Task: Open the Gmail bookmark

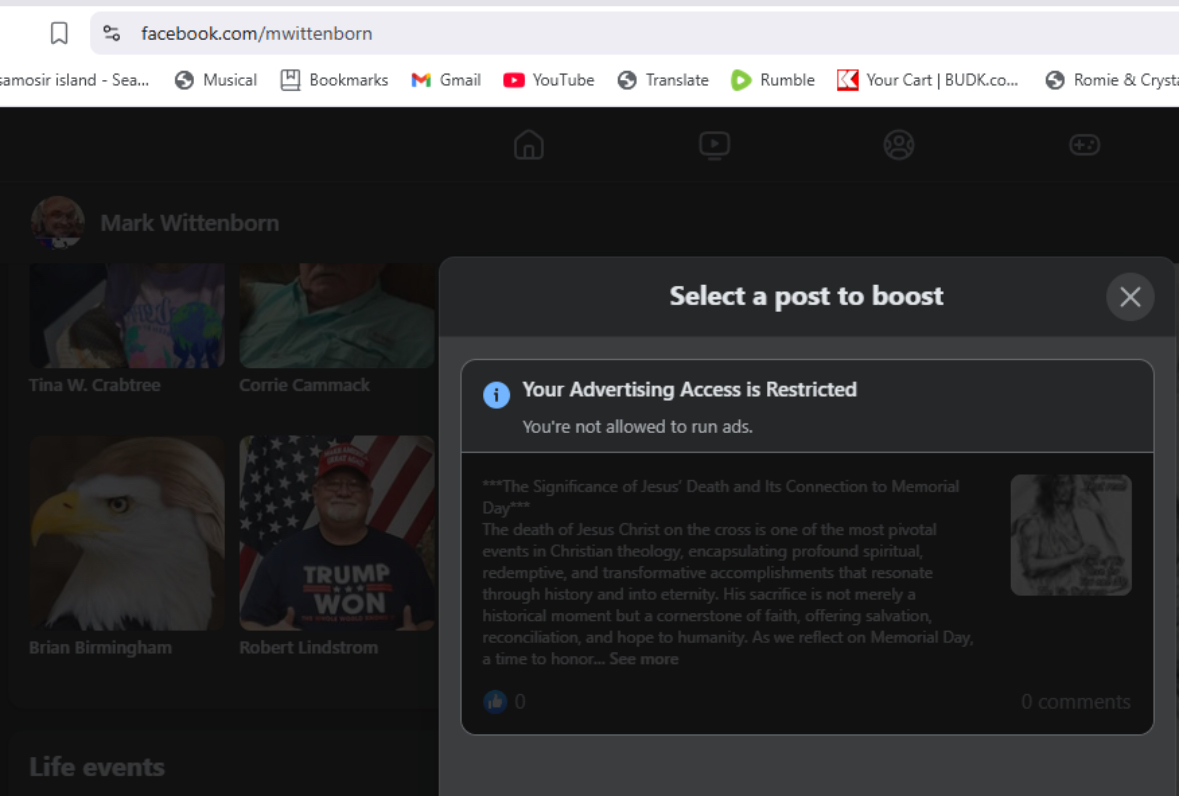Action: [x=446, y=80]
